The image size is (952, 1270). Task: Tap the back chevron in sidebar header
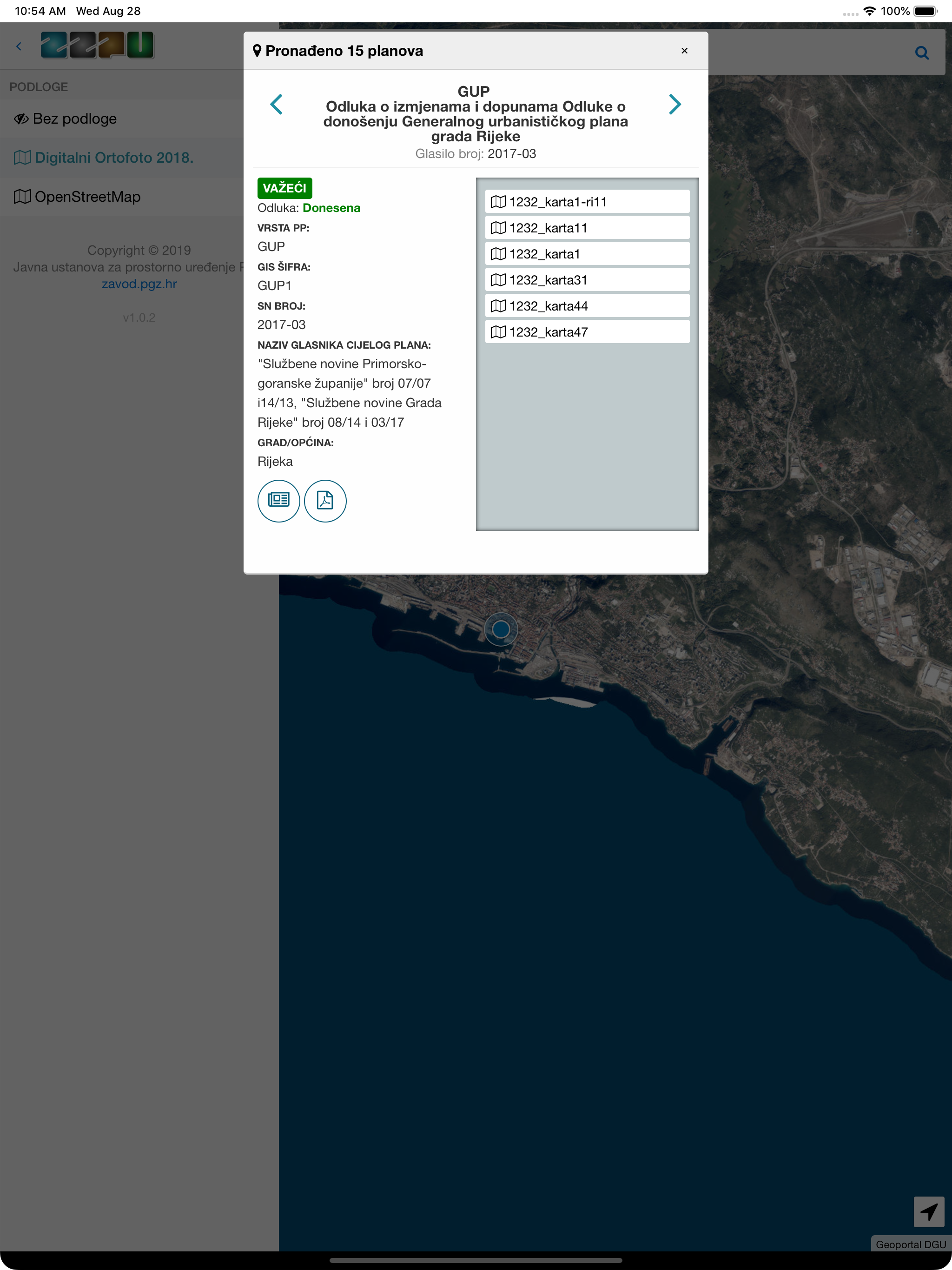(x=19, y=46)
